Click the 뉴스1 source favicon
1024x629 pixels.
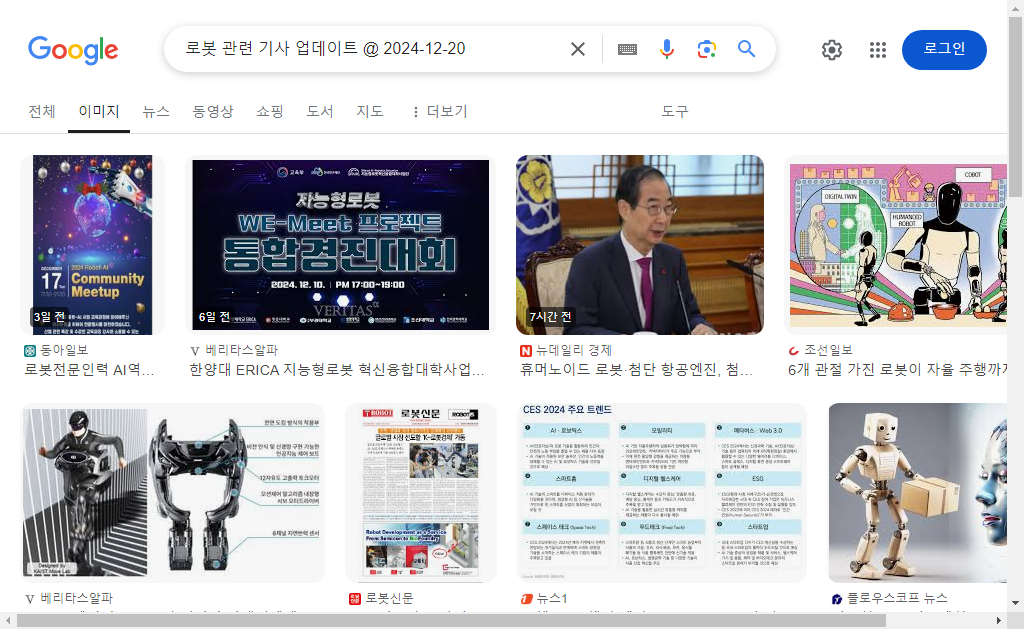[526, 598]
